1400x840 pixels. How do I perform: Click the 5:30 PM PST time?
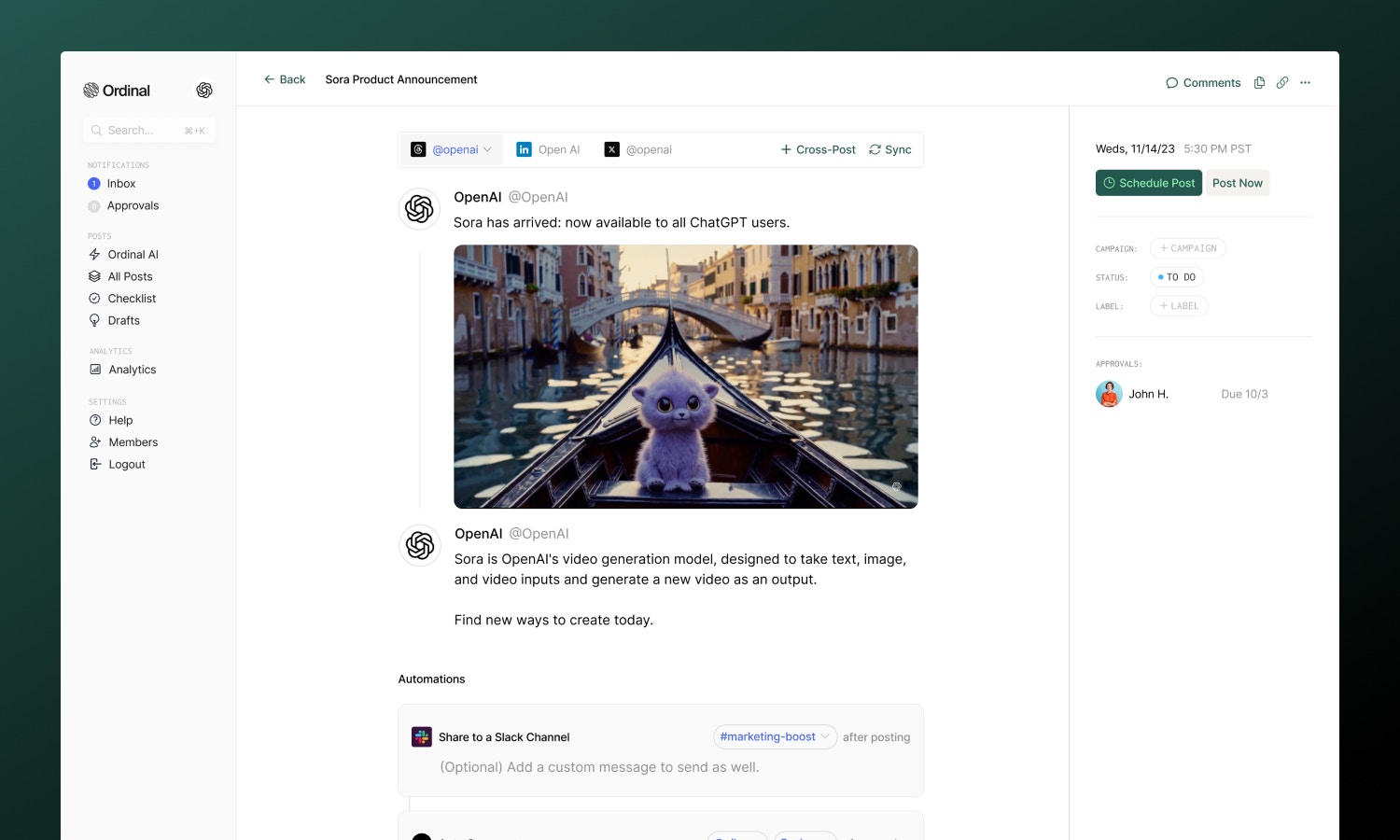[1218, 148]
